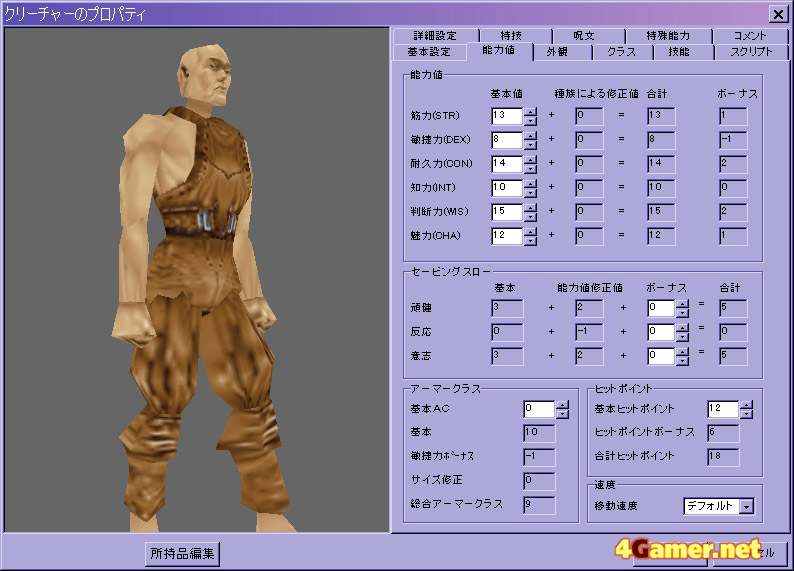Decrease CON base value with down arrow

pos(530,169)
